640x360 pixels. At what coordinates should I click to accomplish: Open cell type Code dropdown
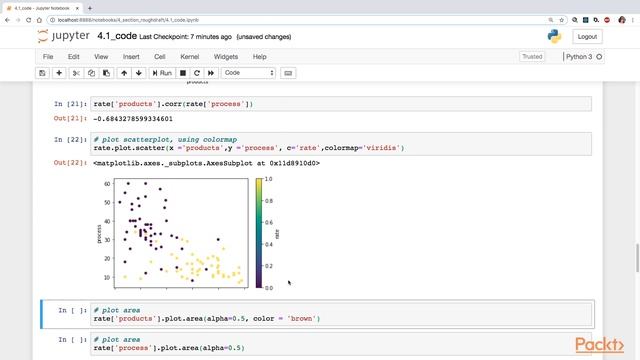(x=249, y=73)
